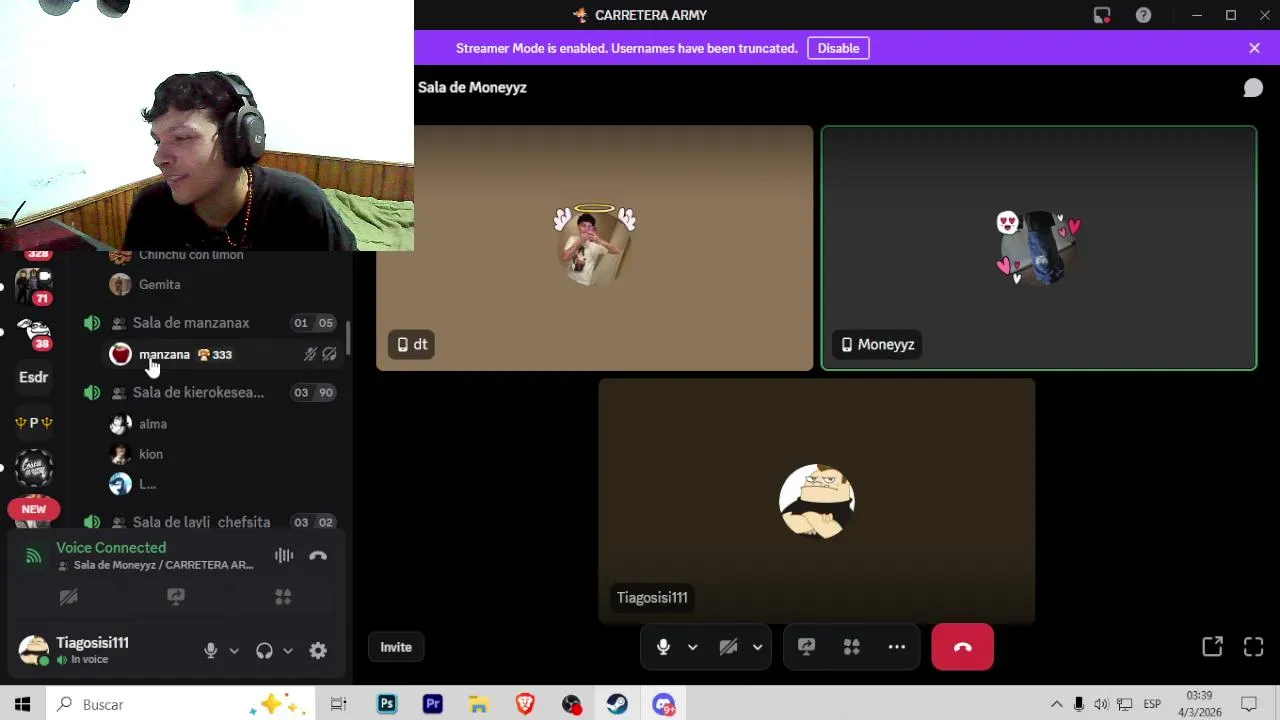Open microphone input options arrow in call controls
1280x720 pixels.
click(692, 647)
